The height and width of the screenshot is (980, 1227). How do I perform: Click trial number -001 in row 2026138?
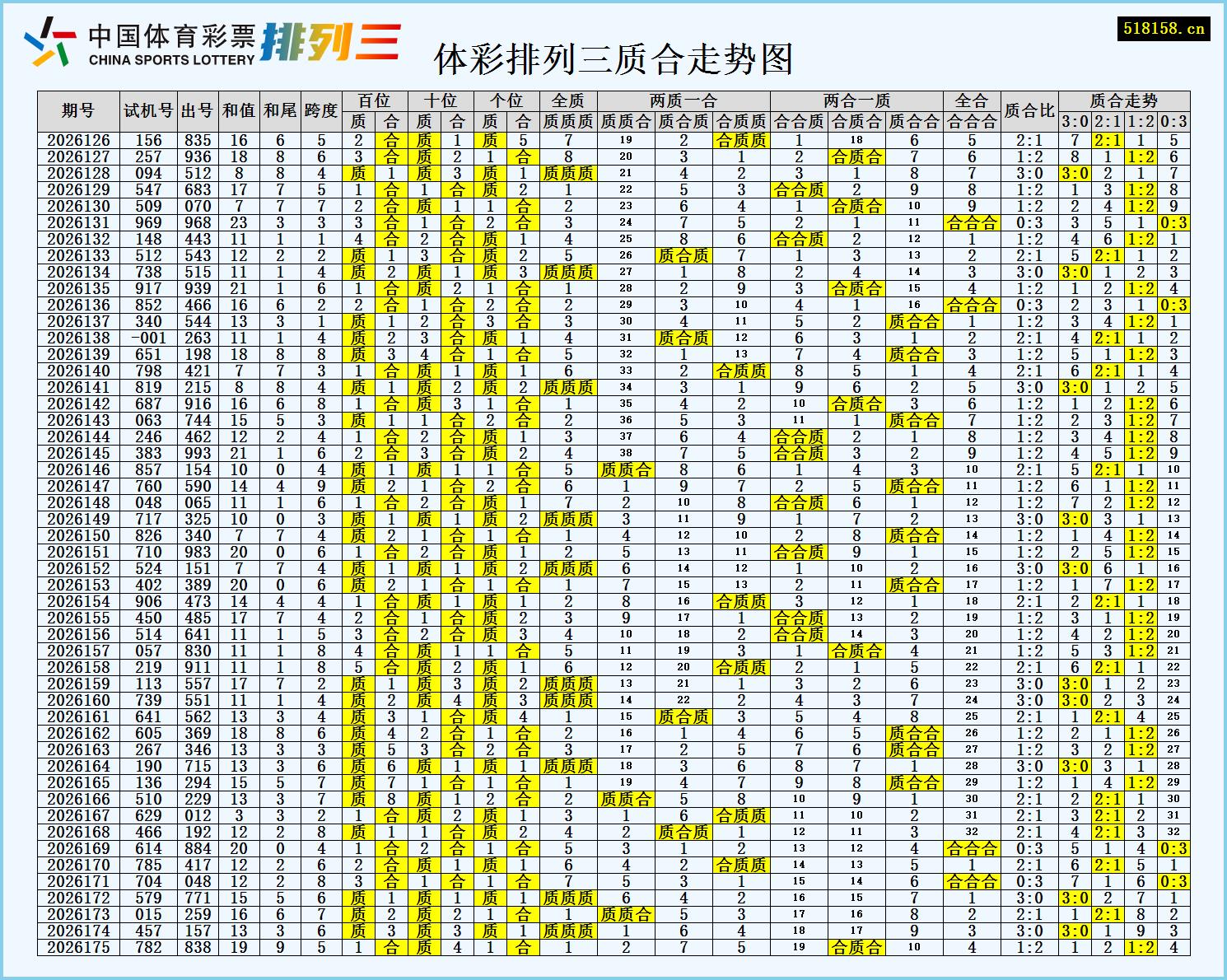(x=148, y=338)
